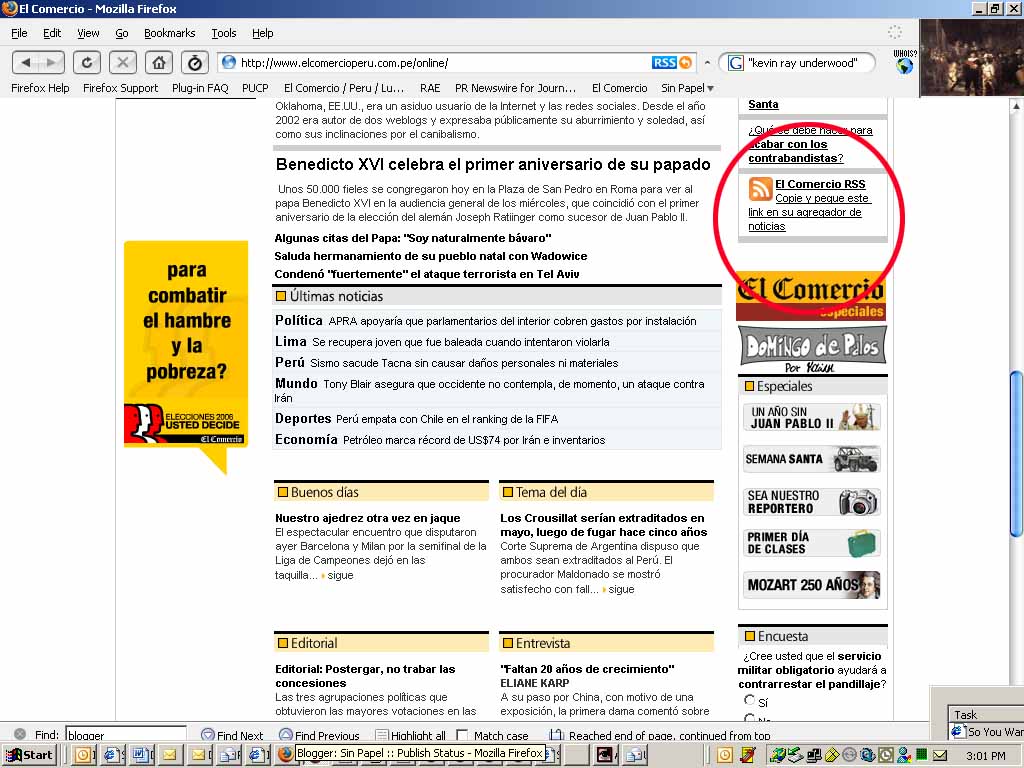Screen dimensions: 1024x768
Task: Open the Domingo de Palos banner
Action: pyautogui.click(x=812, y=349)
